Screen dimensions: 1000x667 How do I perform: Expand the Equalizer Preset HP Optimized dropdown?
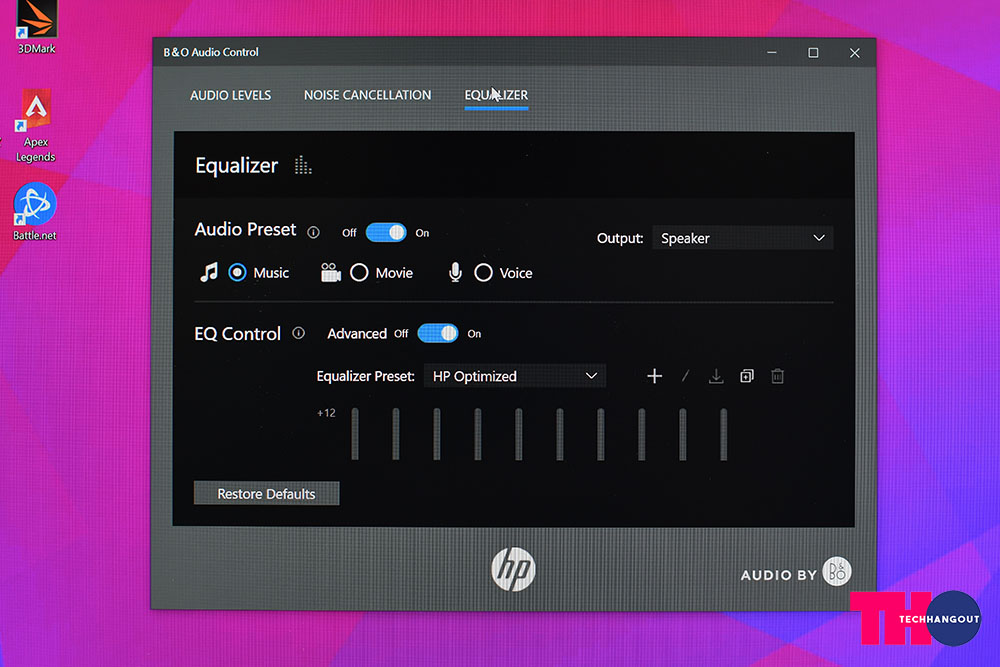point(515,376)
